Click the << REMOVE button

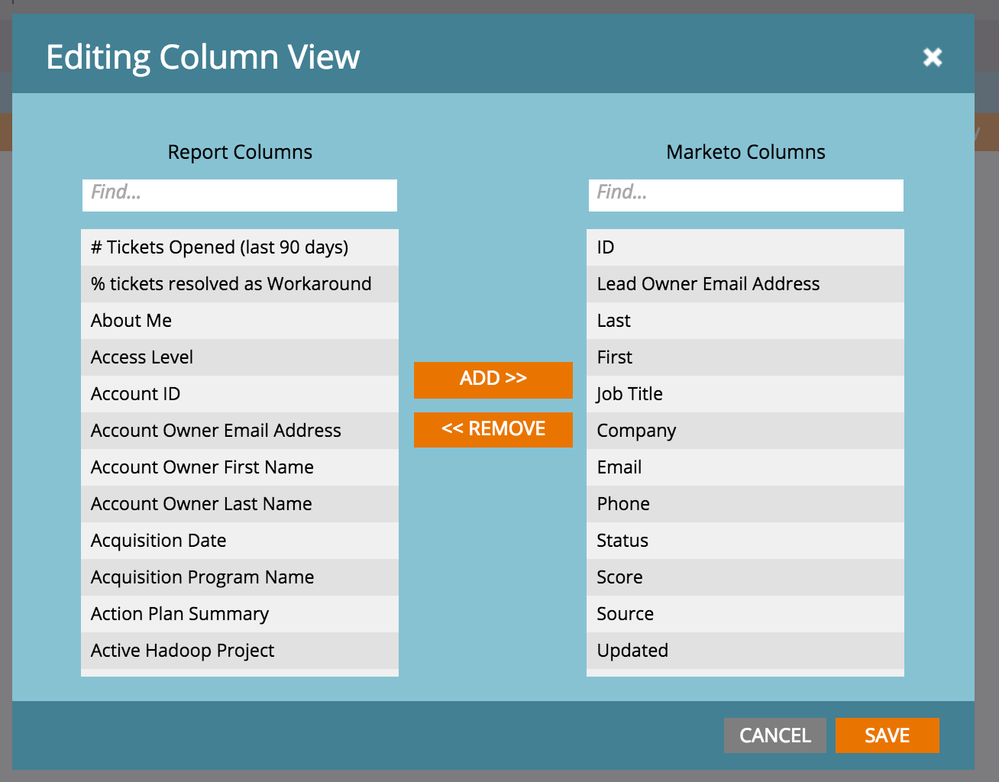click(x=493, y=430)
